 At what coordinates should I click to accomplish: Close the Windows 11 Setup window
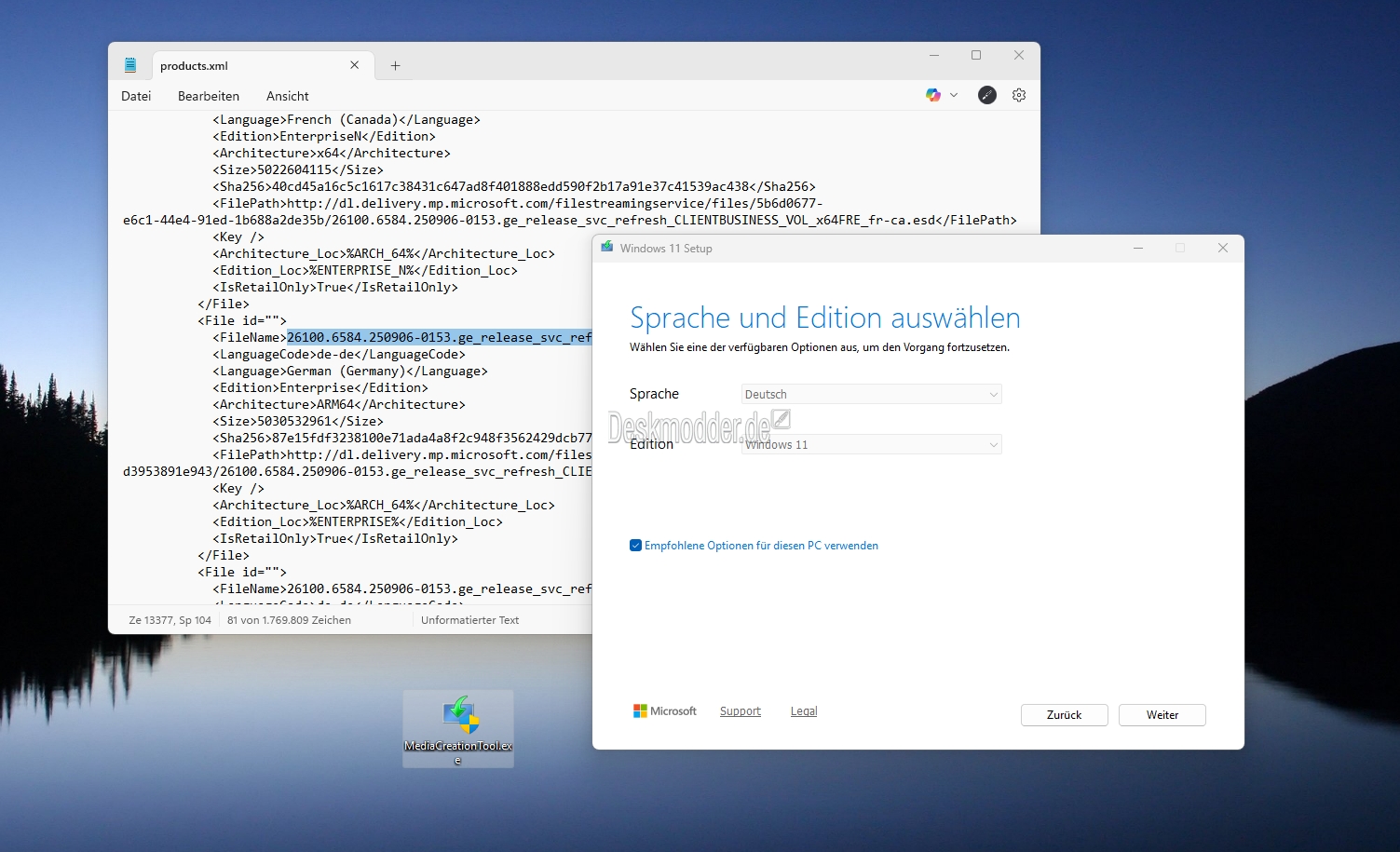[1223, 248]
